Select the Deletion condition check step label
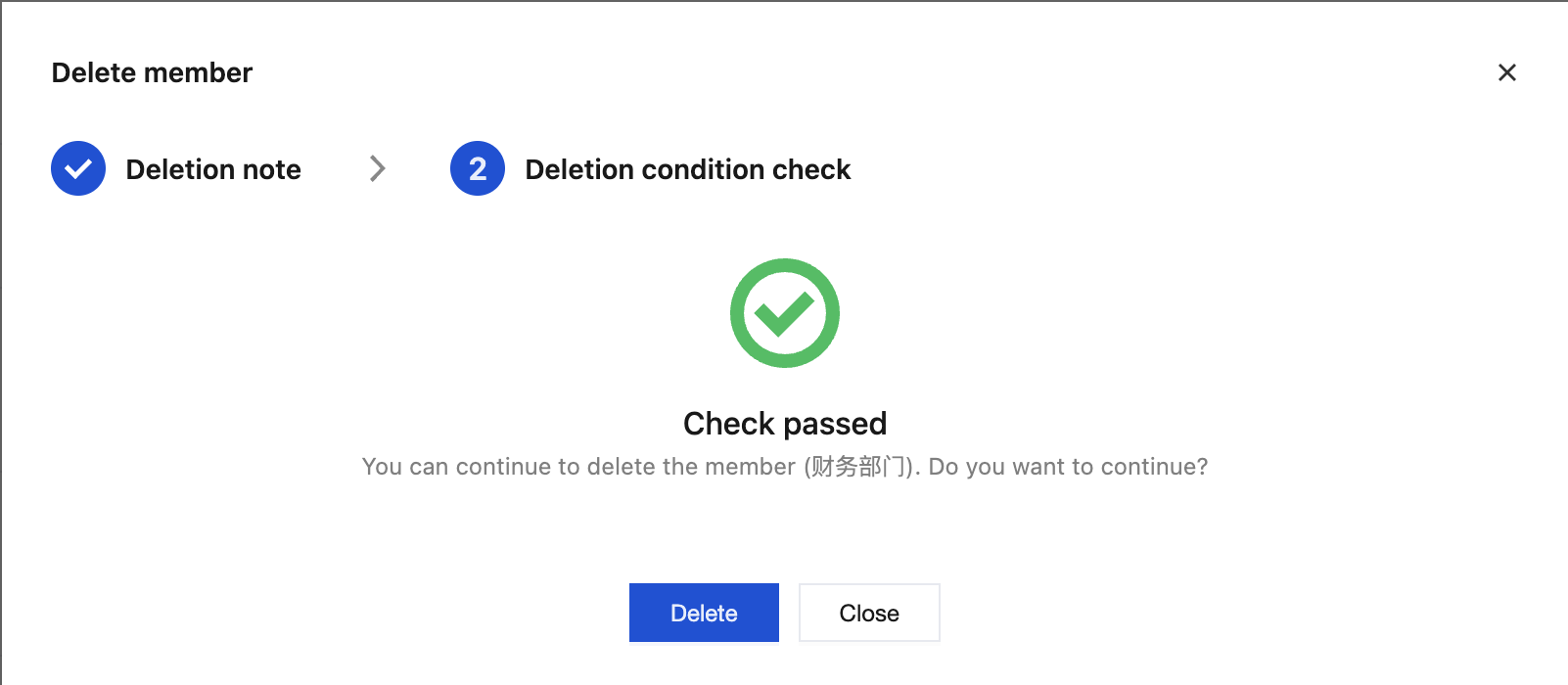 [x=687, y=169]
